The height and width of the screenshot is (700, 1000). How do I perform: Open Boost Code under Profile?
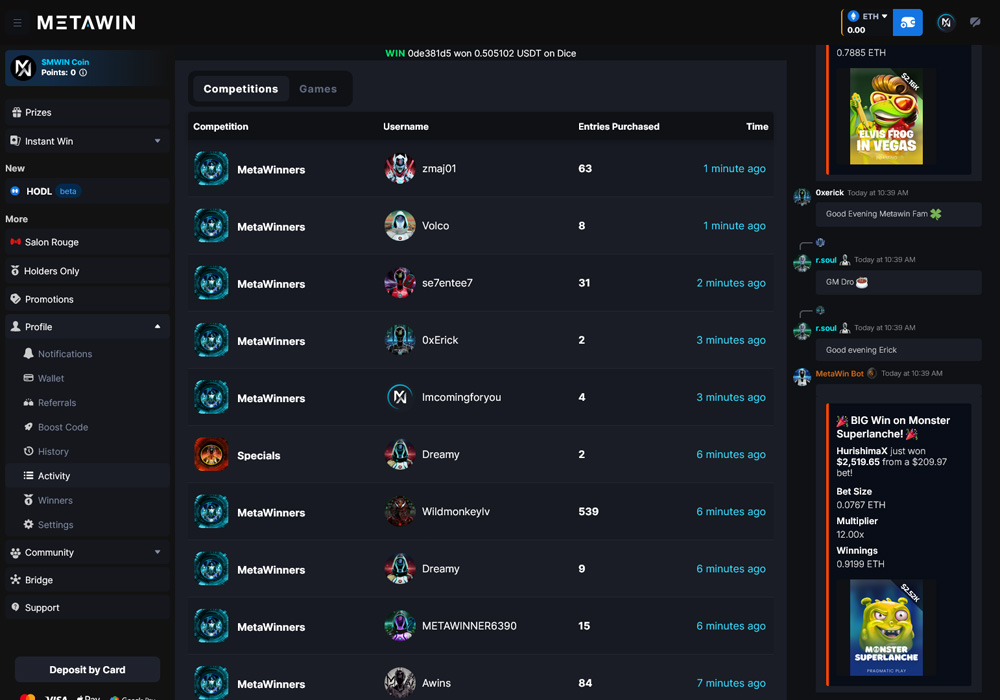pyautogui.click(x=62, y=427)
